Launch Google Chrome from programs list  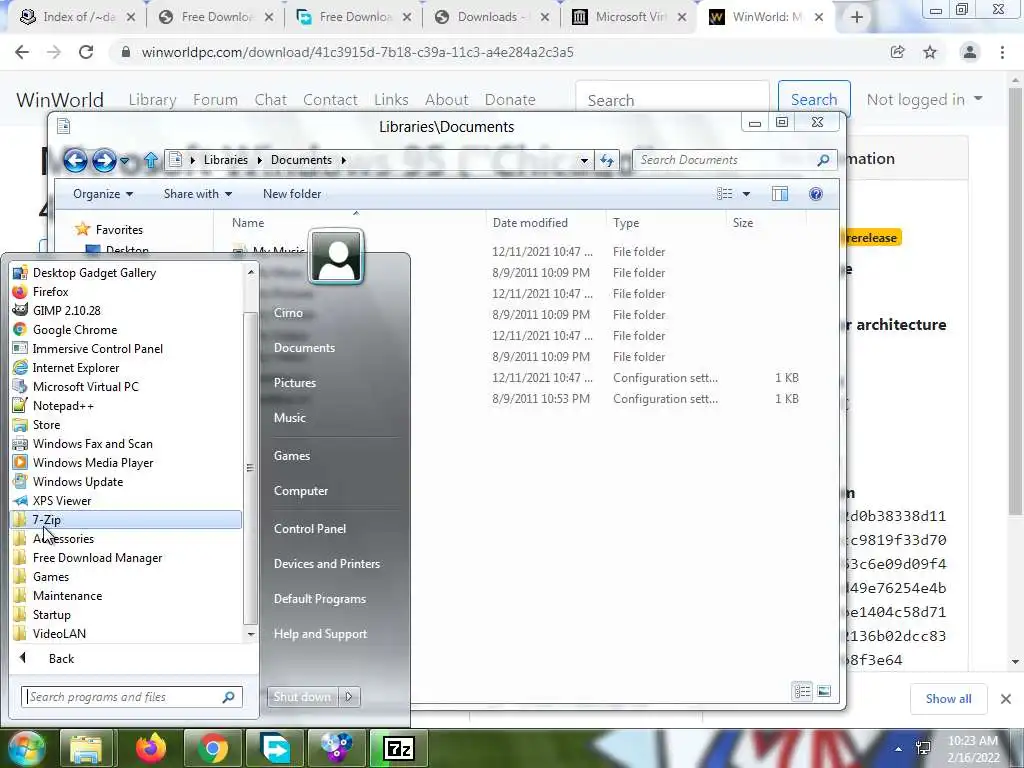74,330
